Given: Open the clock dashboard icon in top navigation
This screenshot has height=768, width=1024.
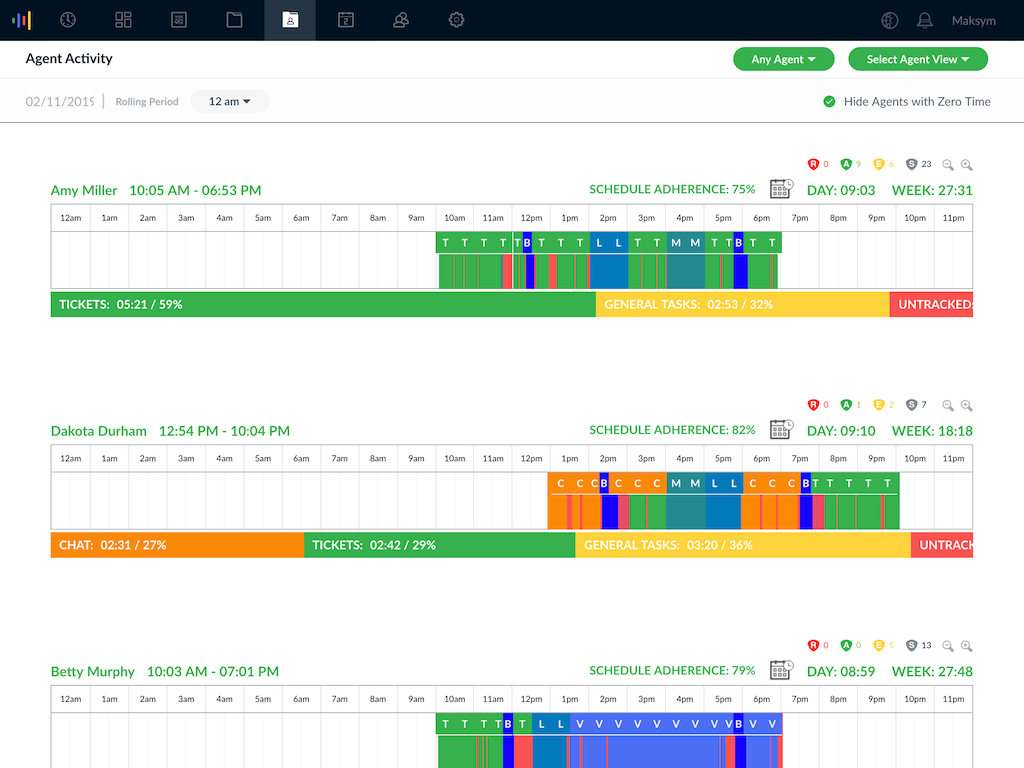Looking at the screenshot, I should tap(68, 20).
